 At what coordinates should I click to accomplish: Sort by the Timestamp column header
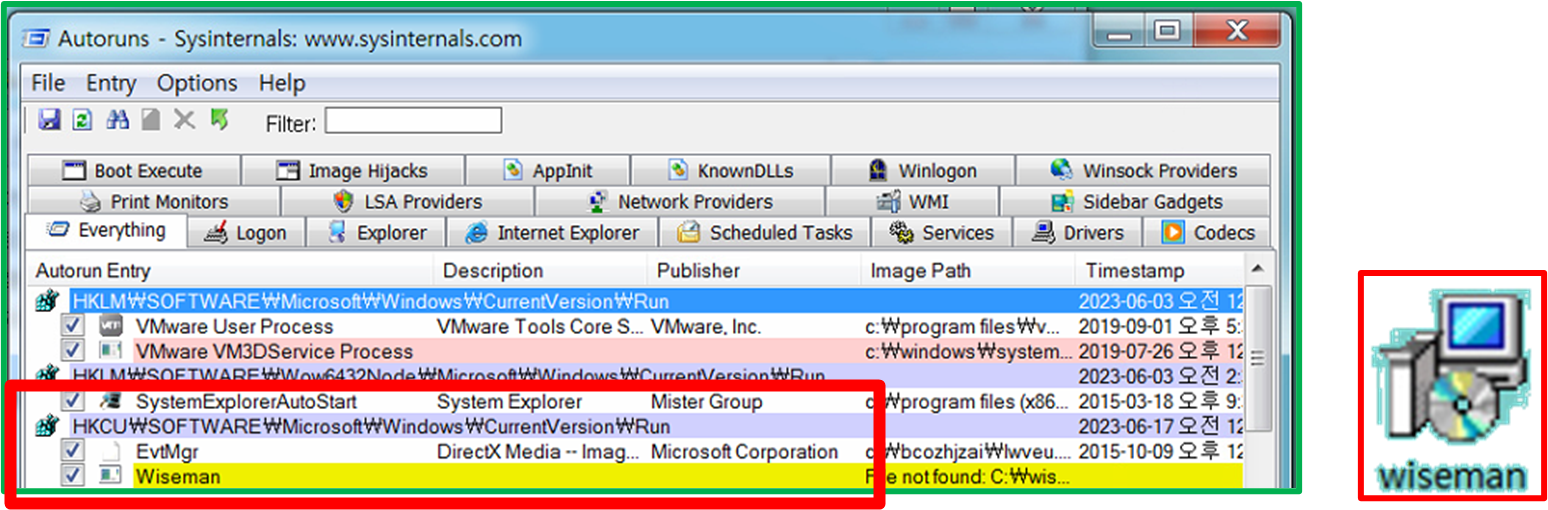(1161, 271)
